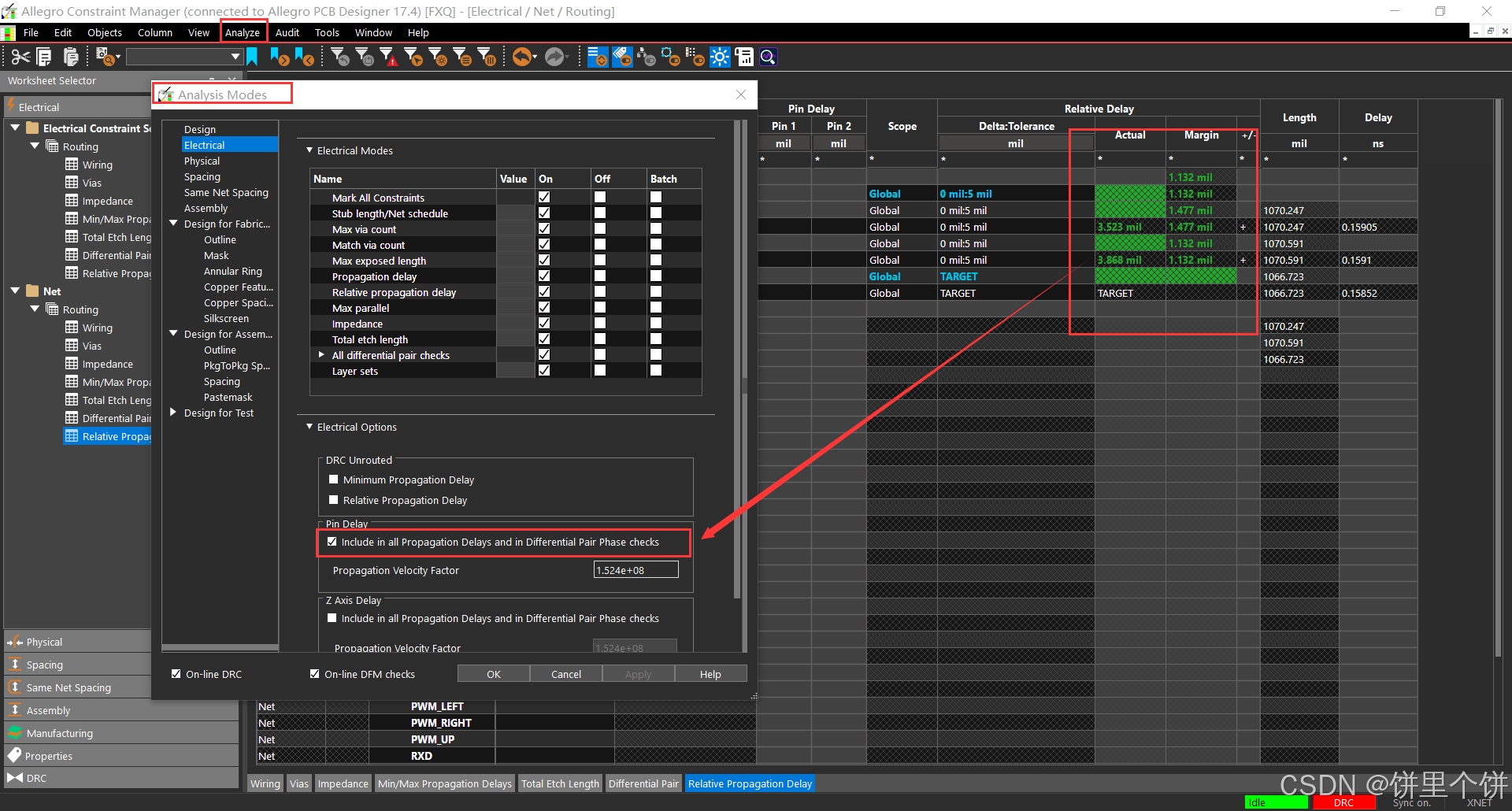Screen dimensions: 1512x811
Task: Open the Analyze menu
Action: coord(243,32)
